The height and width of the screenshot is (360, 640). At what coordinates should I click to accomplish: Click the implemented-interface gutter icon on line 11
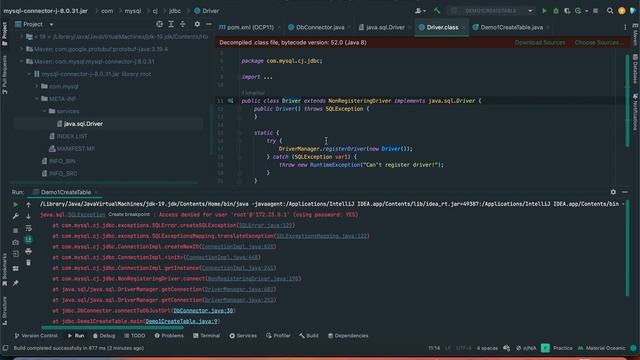tap(231, 101)
